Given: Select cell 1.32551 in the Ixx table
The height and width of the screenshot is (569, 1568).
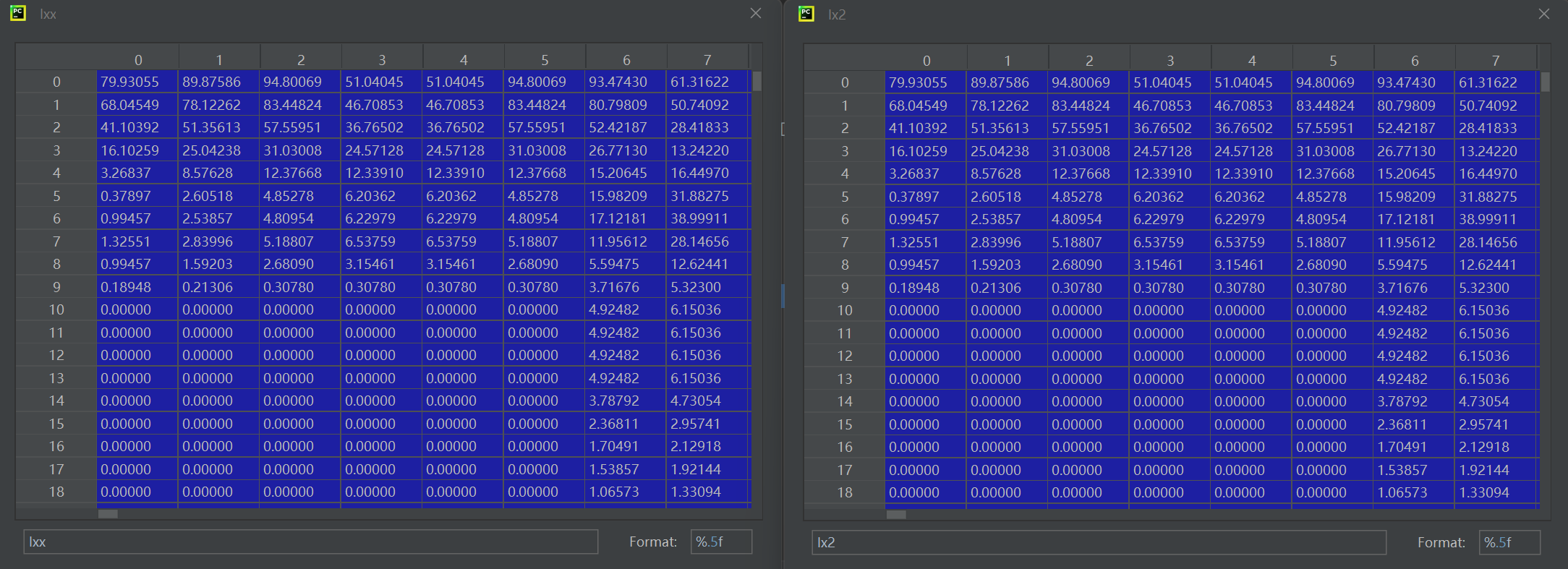Looking at the screenshot, I should click(x=137, y=241).
